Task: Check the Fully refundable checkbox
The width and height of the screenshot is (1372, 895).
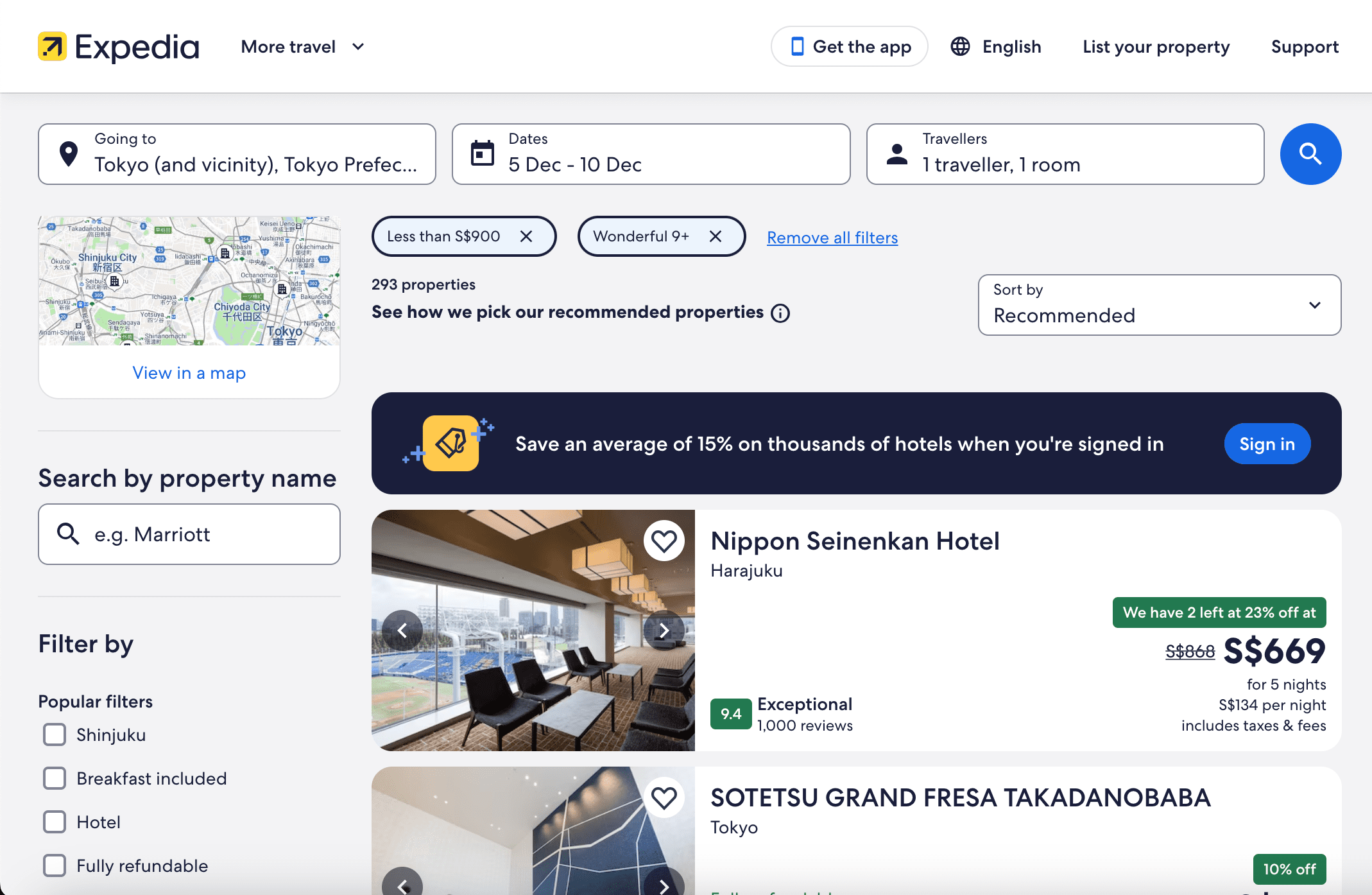Action: tap(55, 865)
